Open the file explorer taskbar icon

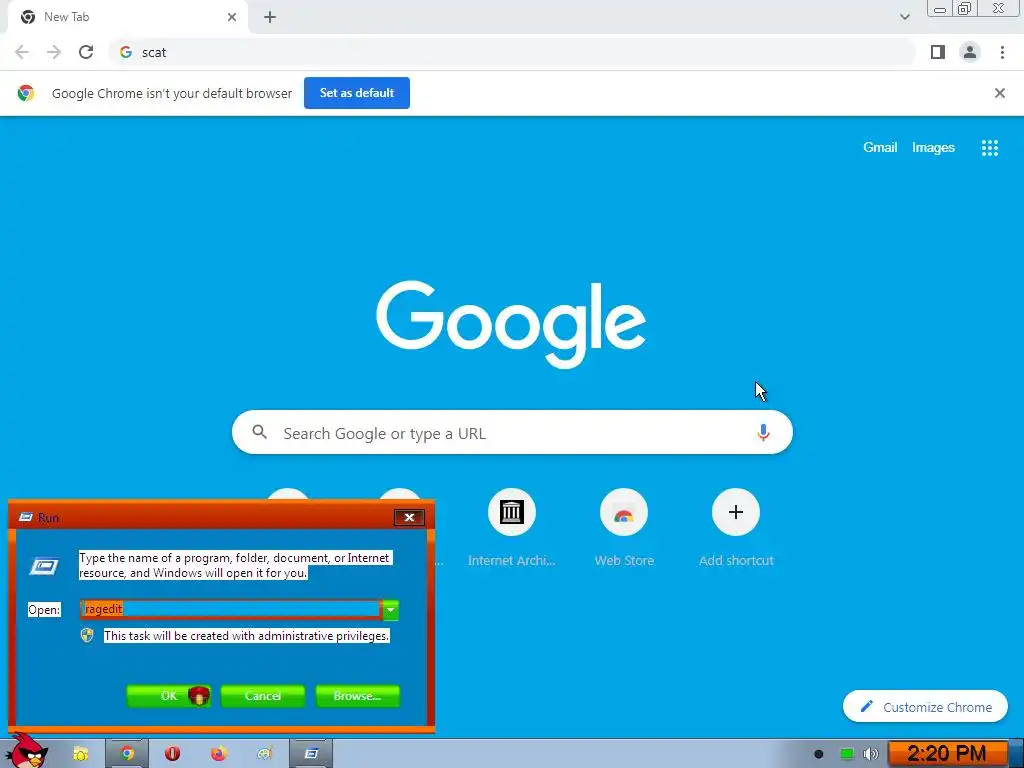pyautogui.click(x=80, y=754)
